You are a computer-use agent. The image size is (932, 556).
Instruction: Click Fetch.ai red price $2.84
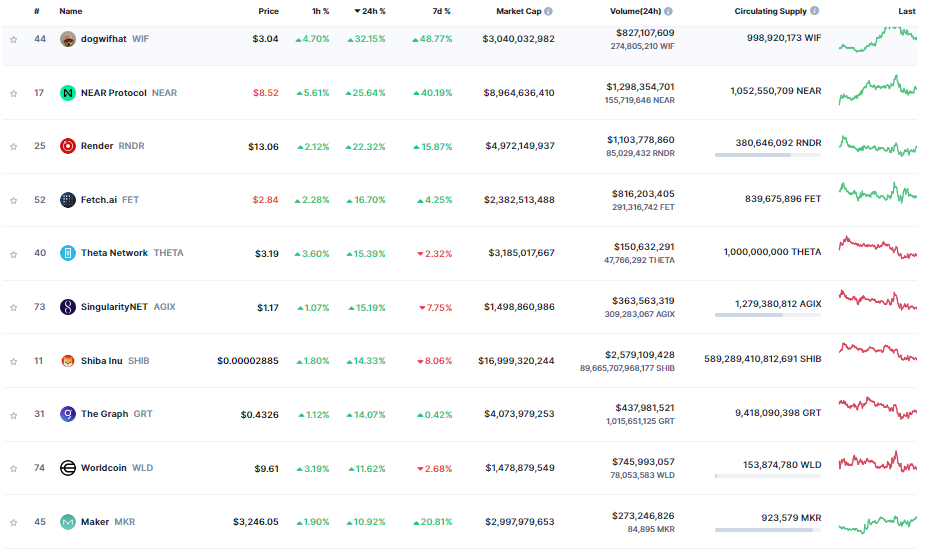click(x=265, y=200)
